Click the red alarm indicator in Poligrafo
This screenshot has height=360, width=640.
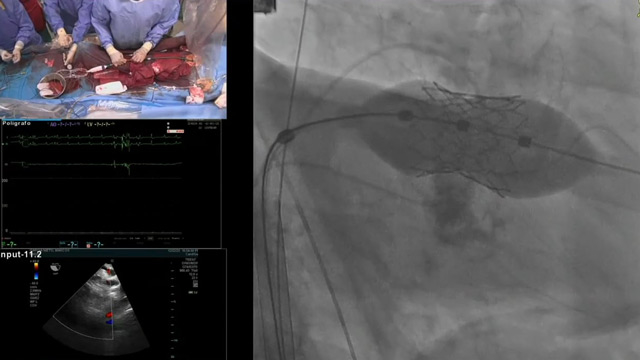[x=176, y=131]
